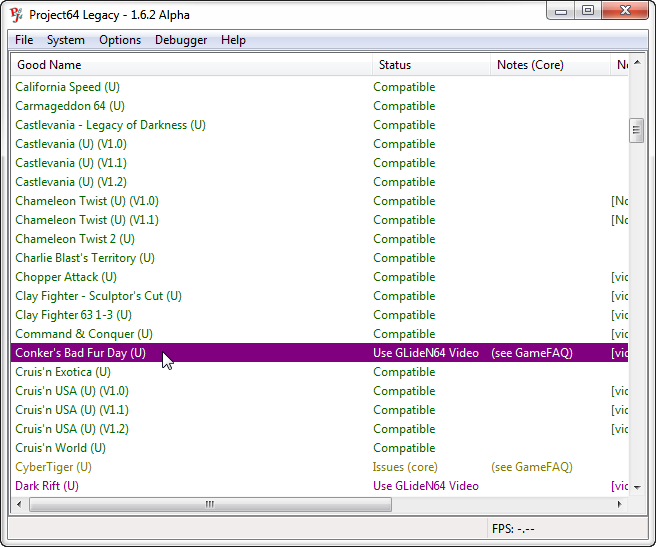Select Castlevania (U) (V1.2) row
The height and width of the screenshot is (547, 656).
click(320, 182)
